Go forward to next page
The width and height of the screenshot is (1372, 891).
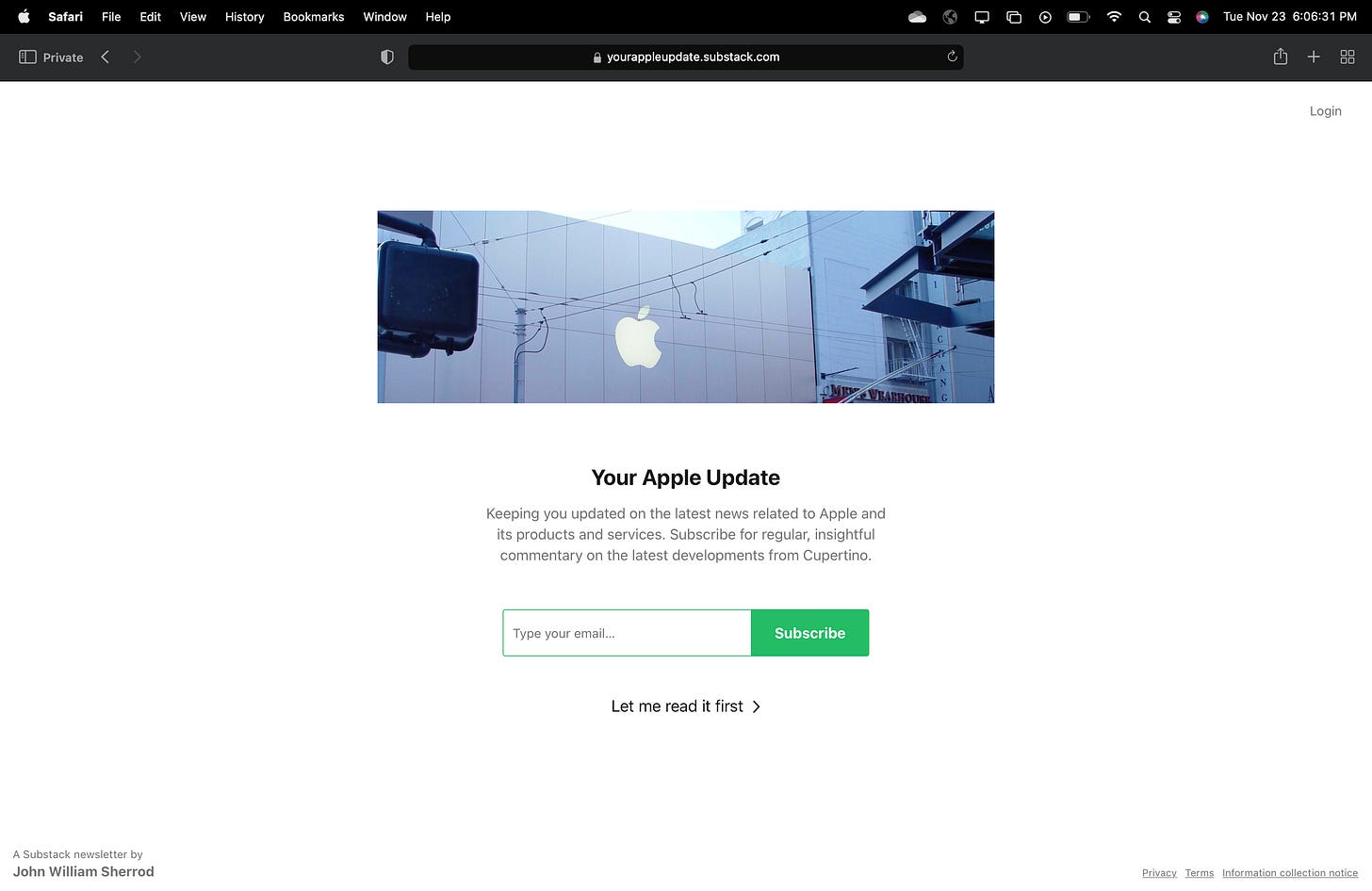click(x=137, y=57)
